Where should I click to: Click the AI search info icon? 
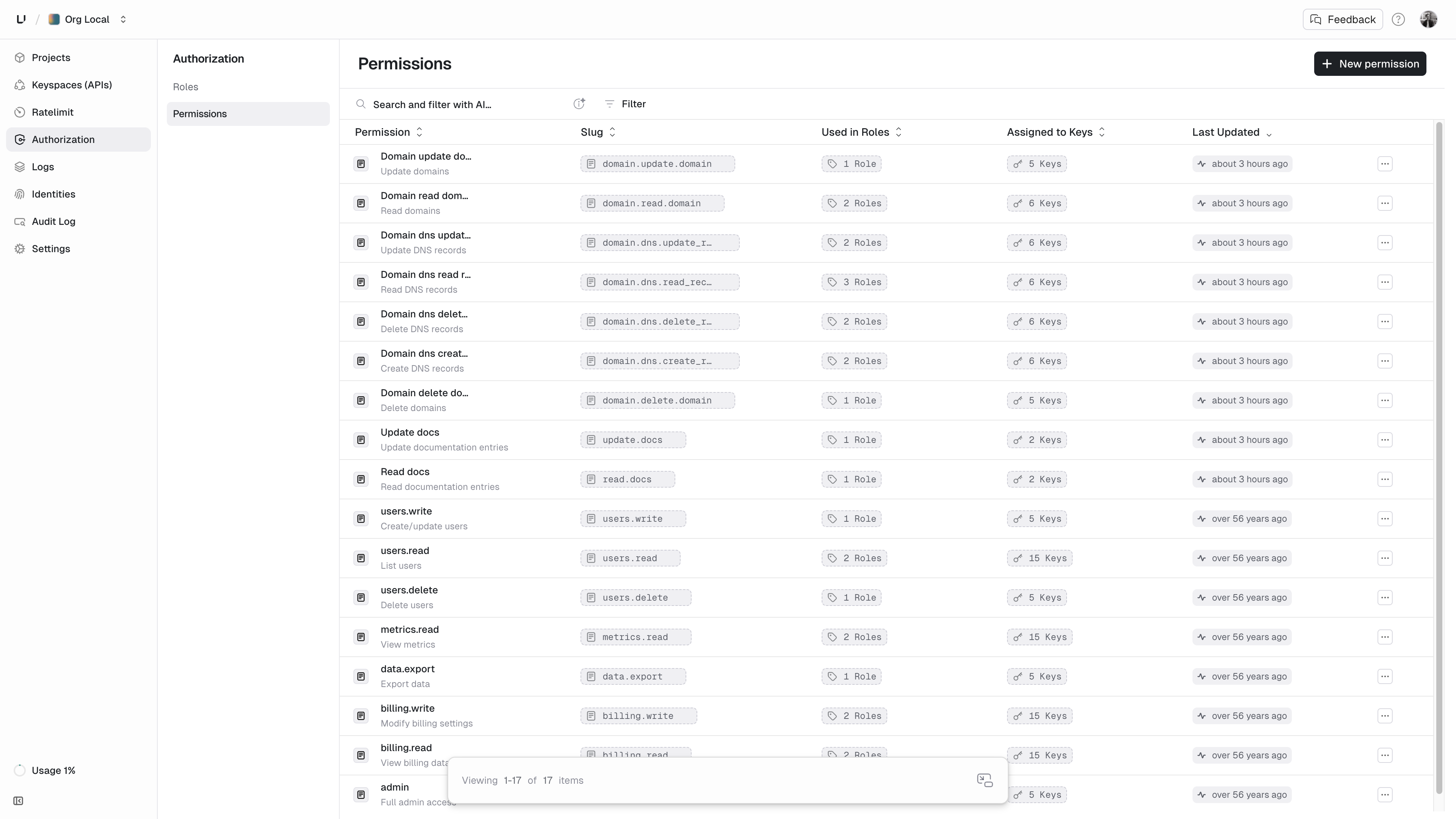tap(579, 104)
